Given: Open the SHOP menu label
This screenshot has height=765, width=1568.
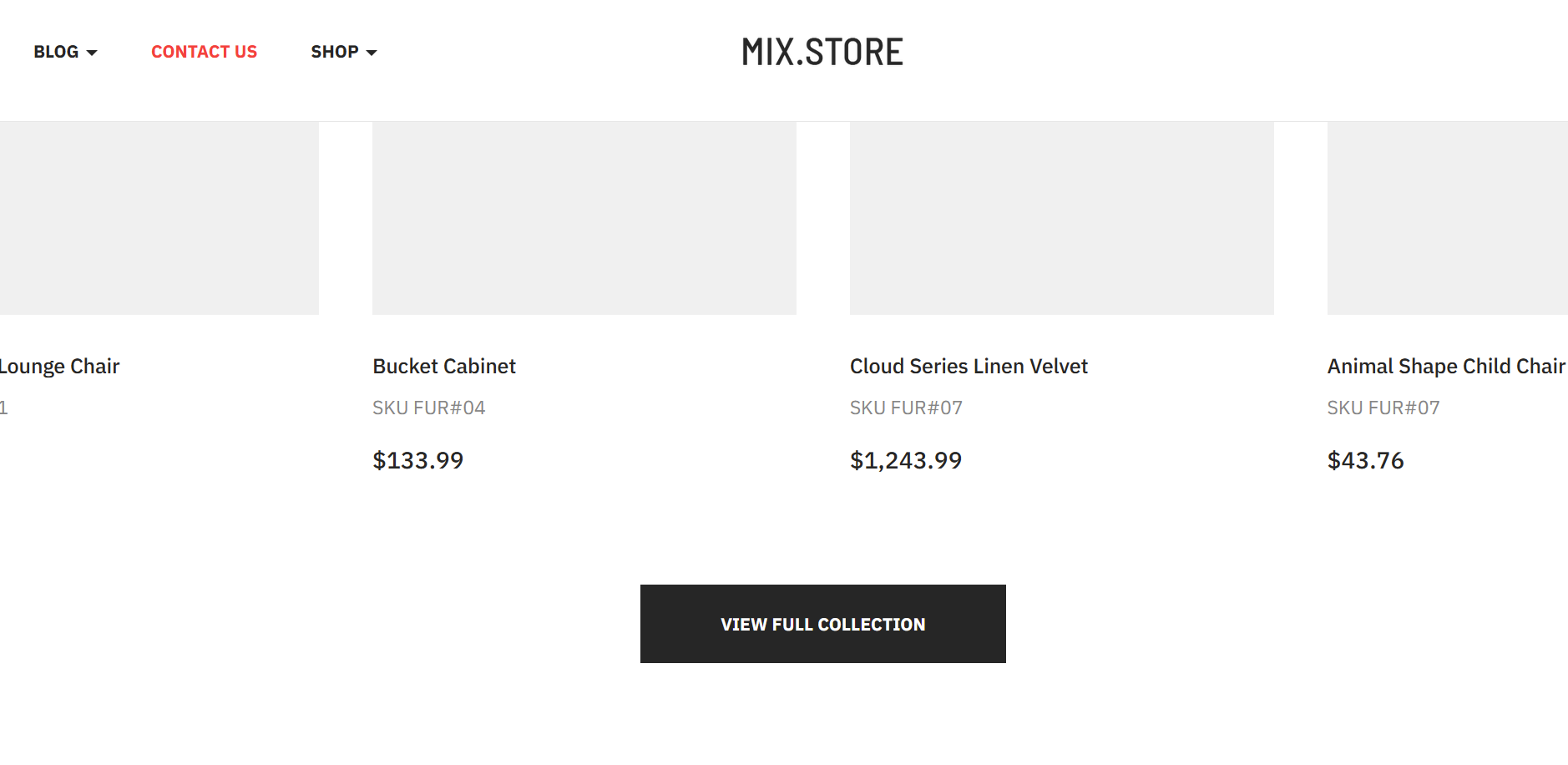Looking at the screenshot, I should point(335,52).
